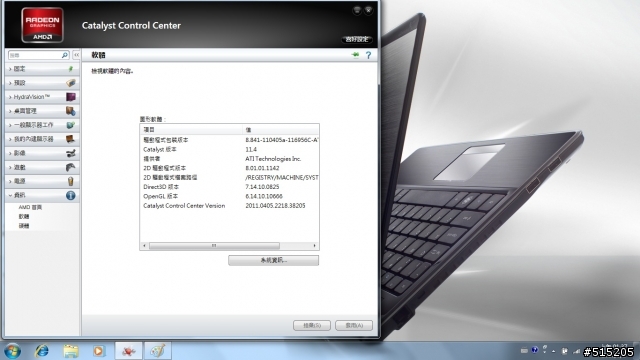Expand the 固定 section chevron
This screenshot has width=640, height=360.
10,69
